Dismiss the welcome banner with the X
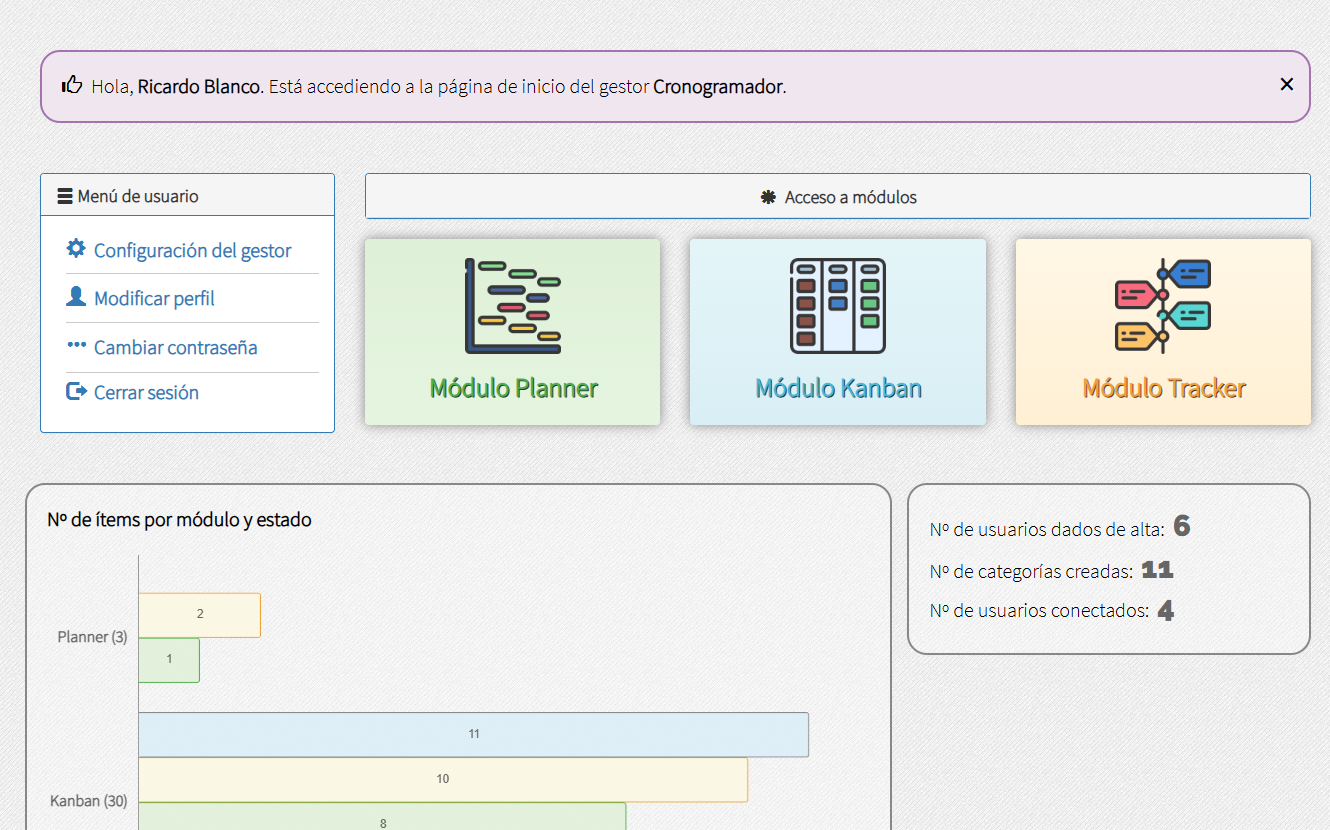The image size is (1330, 830). [1286, 85]
